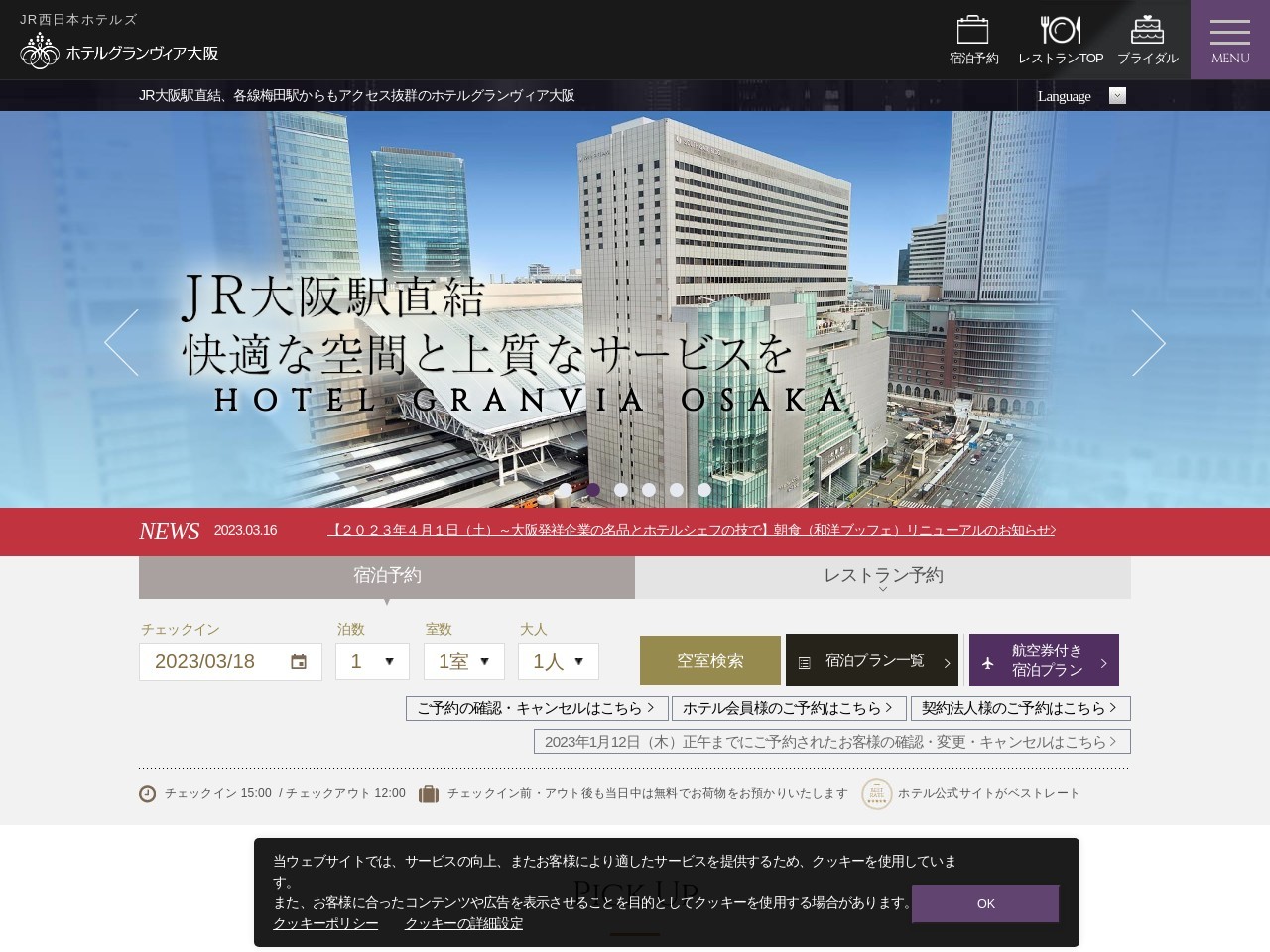The width and height of the screenshot is (1270, 952).
Task: Open the クッキーポリシー link
Action: click(x=325, y=923)
